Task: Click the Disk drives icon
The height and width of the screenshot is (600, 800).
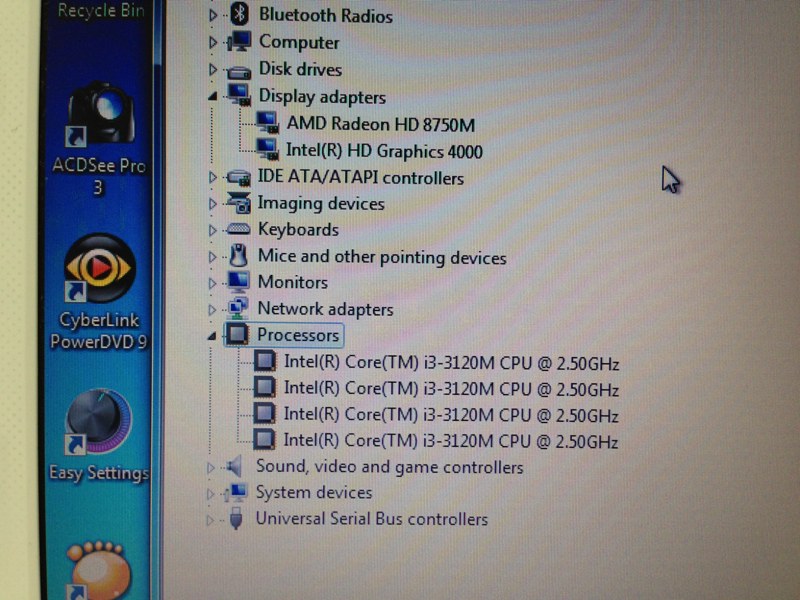Action: click(238, 69)
